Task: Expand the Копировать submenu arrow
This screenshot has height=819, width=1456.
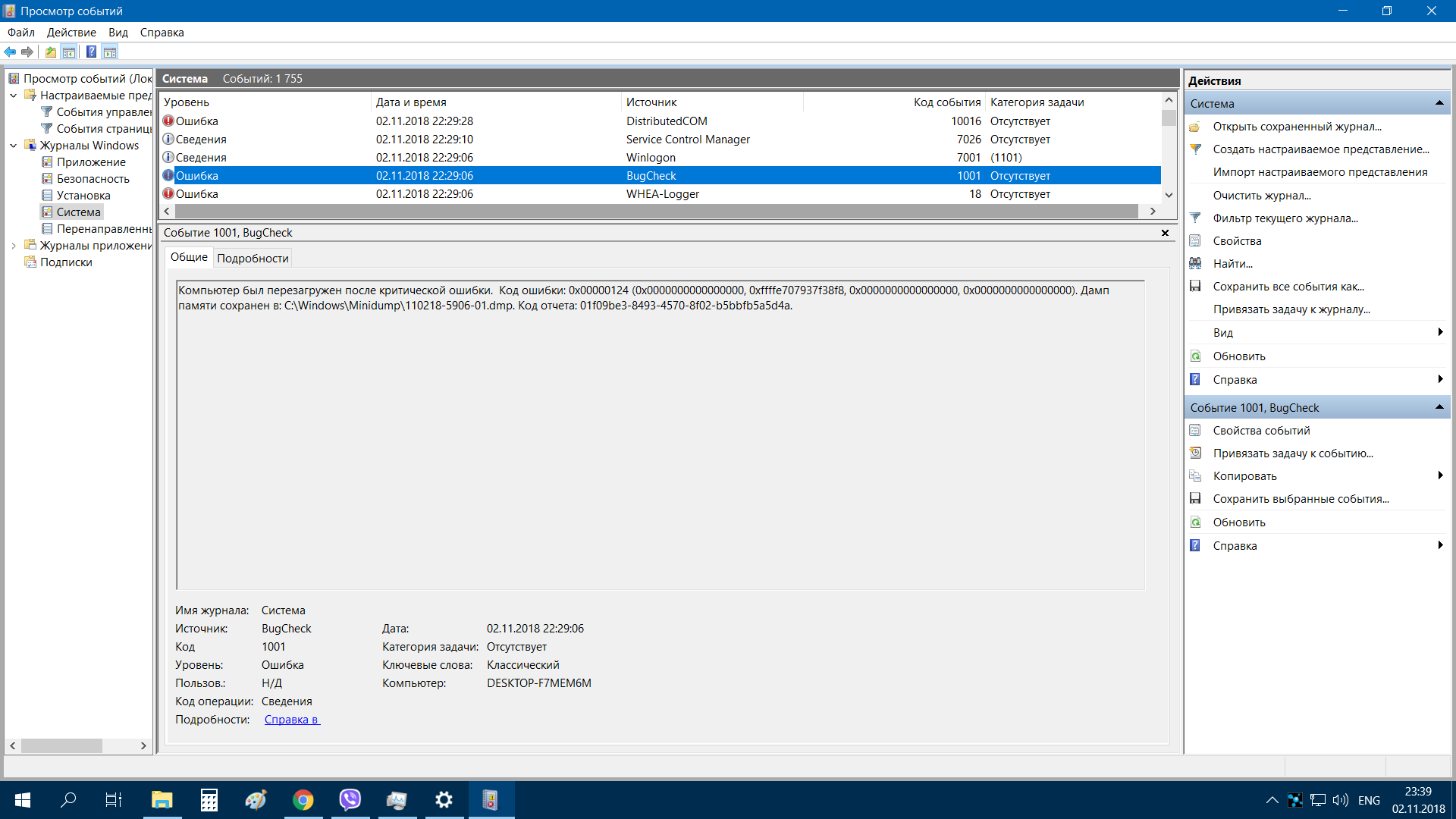Action: pyautogui.click(x=1439, y=475)
